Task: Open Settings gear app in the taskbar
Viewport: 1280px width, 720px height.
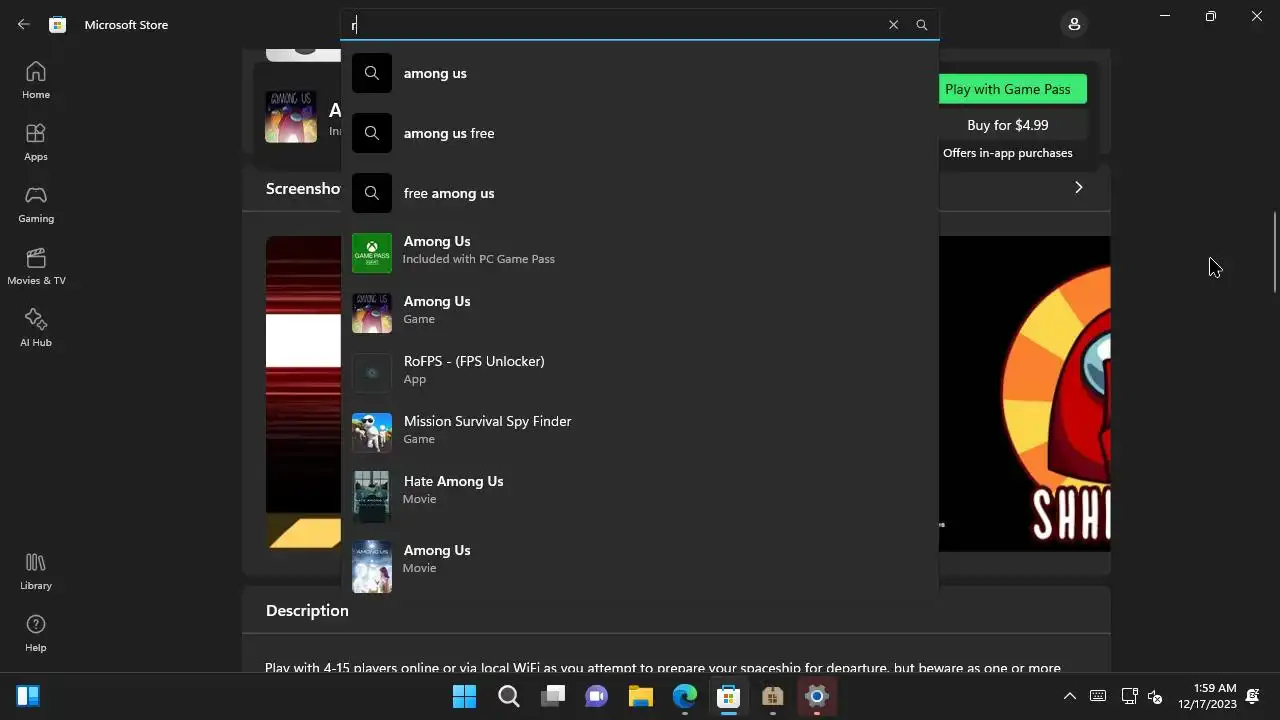Action: (x=817, y=696)
